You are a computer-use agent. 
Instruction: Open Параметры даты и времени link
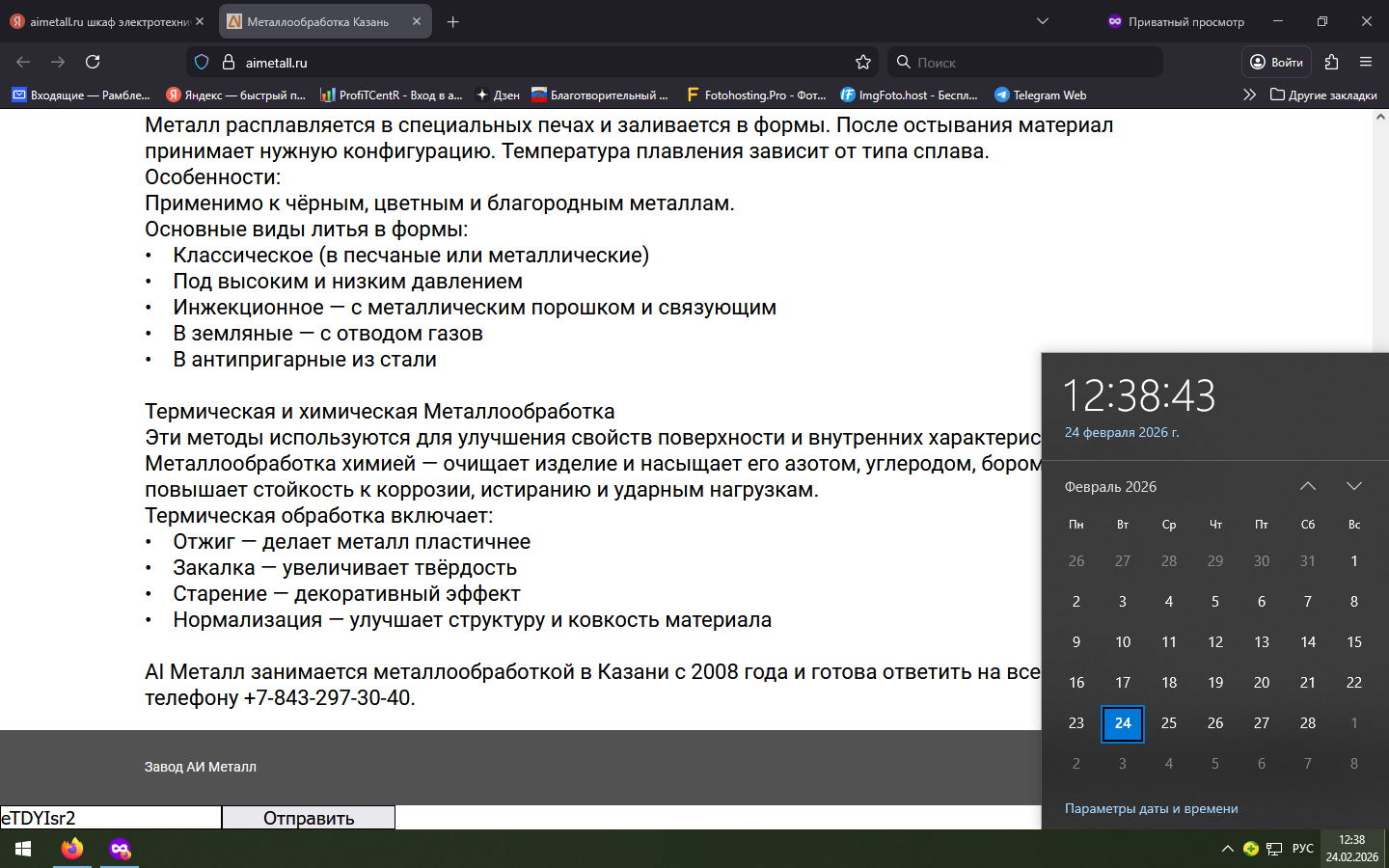[x=1151, y=808]
